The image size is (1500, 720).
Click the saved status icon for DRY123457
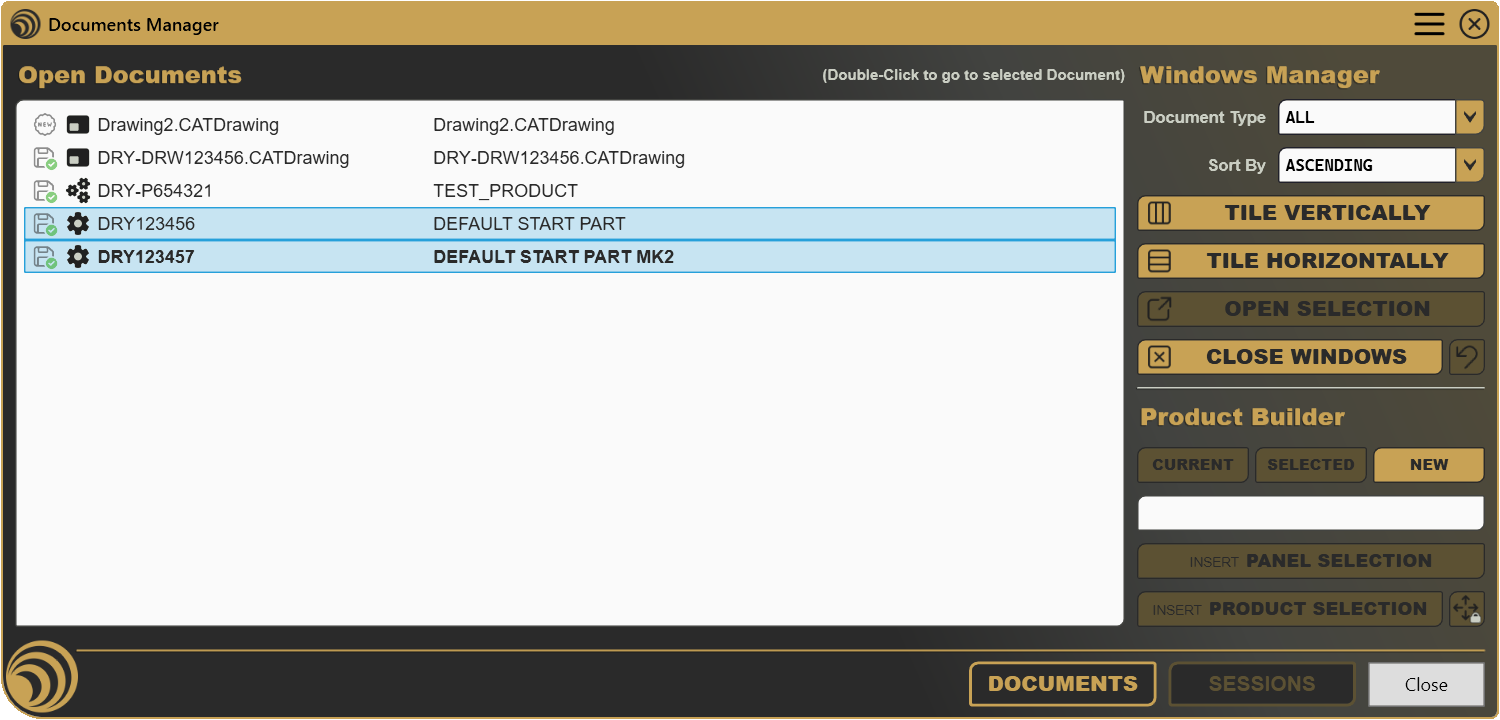pos(45,257)
